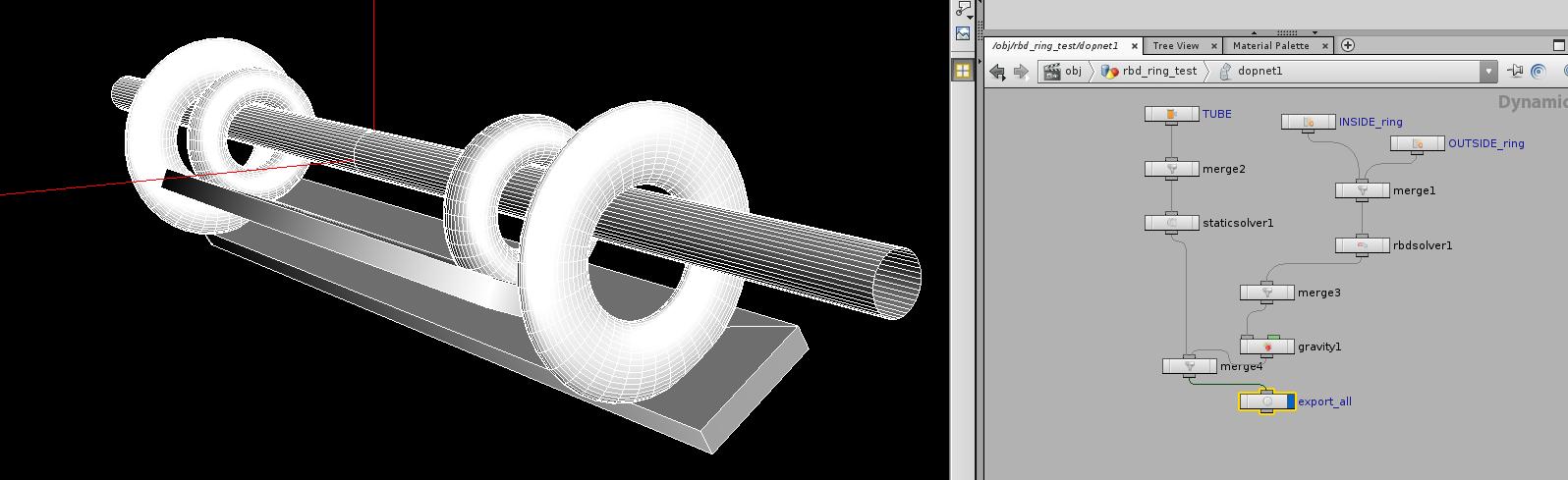Screen dimensions: 1568x480
Task: Toggle the yellow viewport layout grid button
Action: [963, 71]
